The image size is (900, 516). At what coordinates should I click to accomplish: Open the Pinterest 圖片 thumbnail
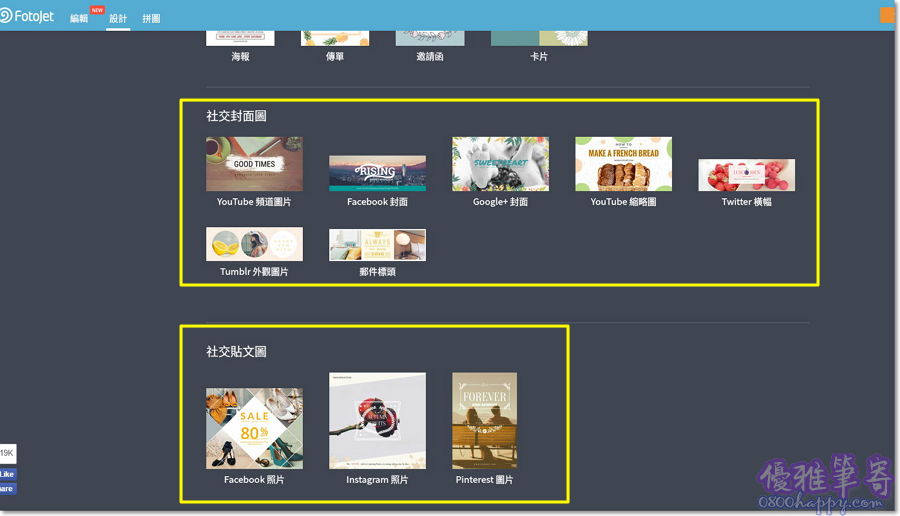(x=484, y=421)
